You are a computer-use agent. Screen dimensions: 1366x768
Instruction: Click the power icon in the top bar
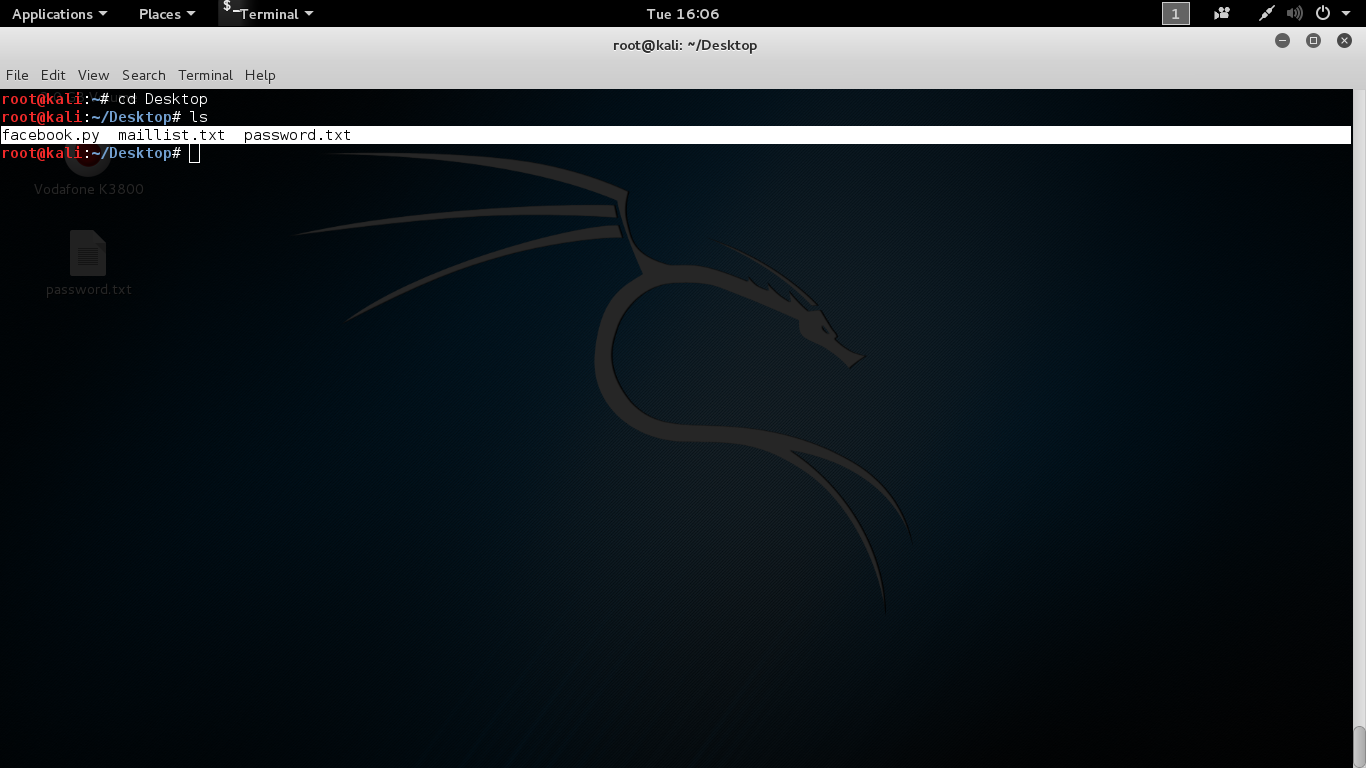(x=1323, y=14)
